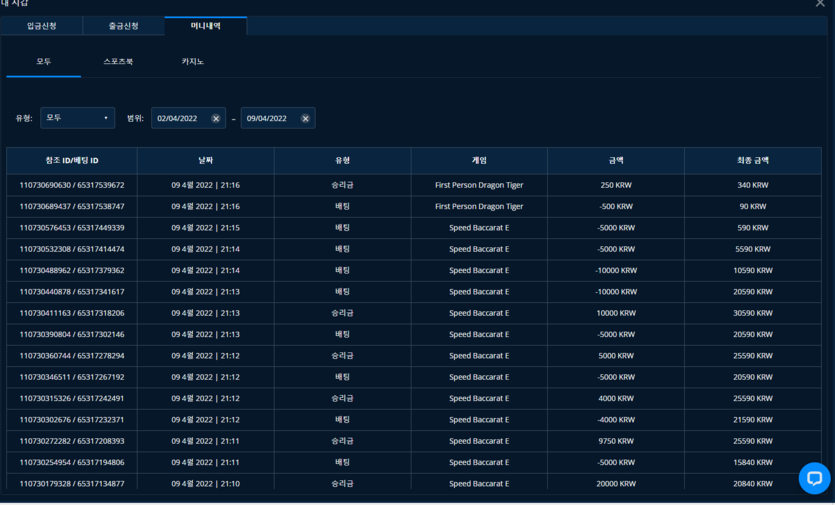Click the 09/04/2022 end date field
Screen dimensions: 835x505
(277, 118)
